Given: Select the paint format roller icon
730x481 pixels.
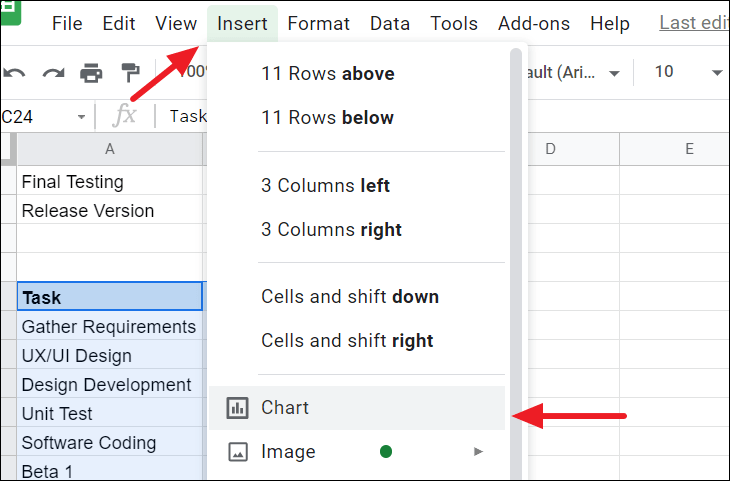Looking at the screenshot, I should (x=131, y=73).
